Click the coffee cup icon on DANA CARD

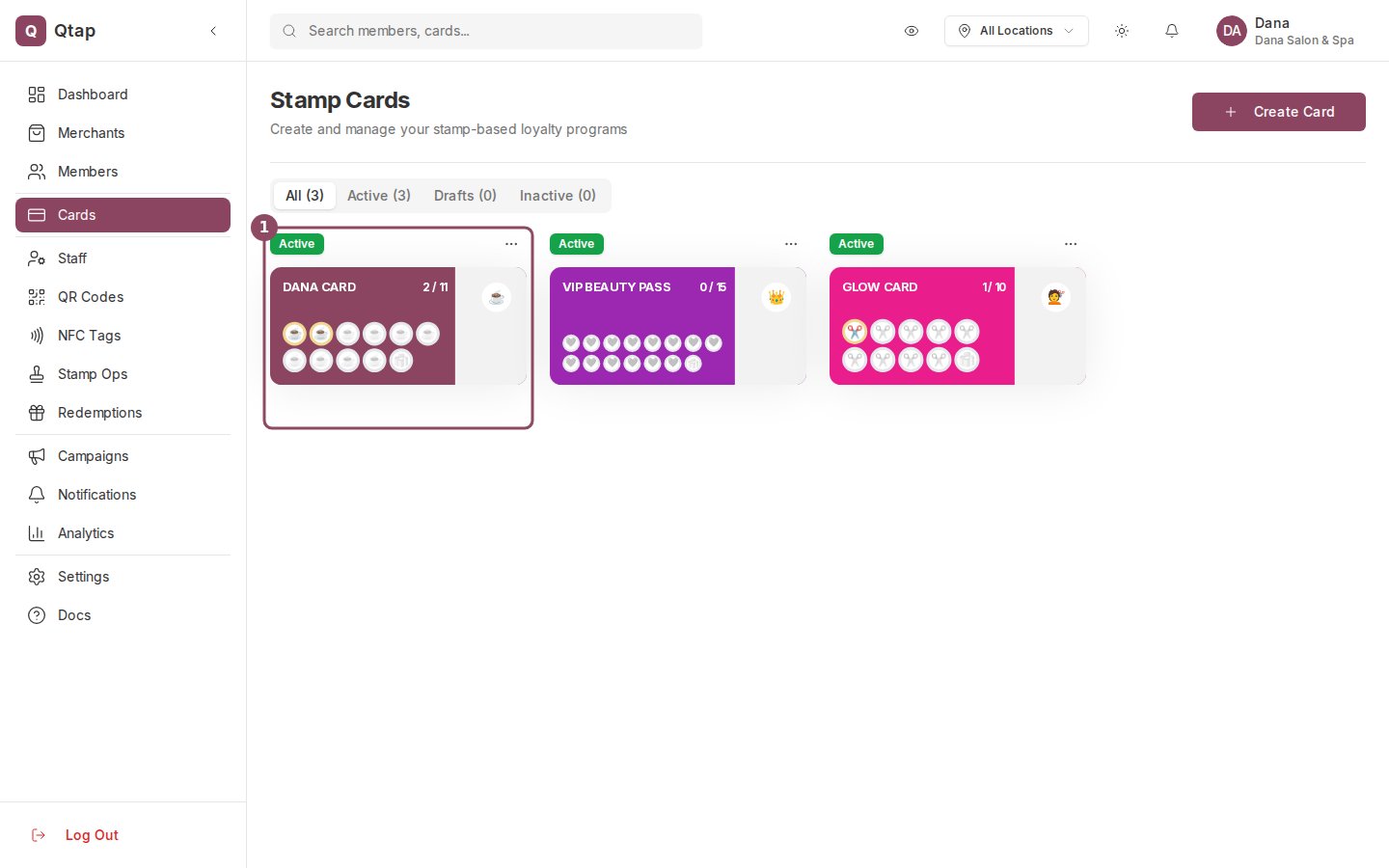pyautogui.click(x=497, y=297)
